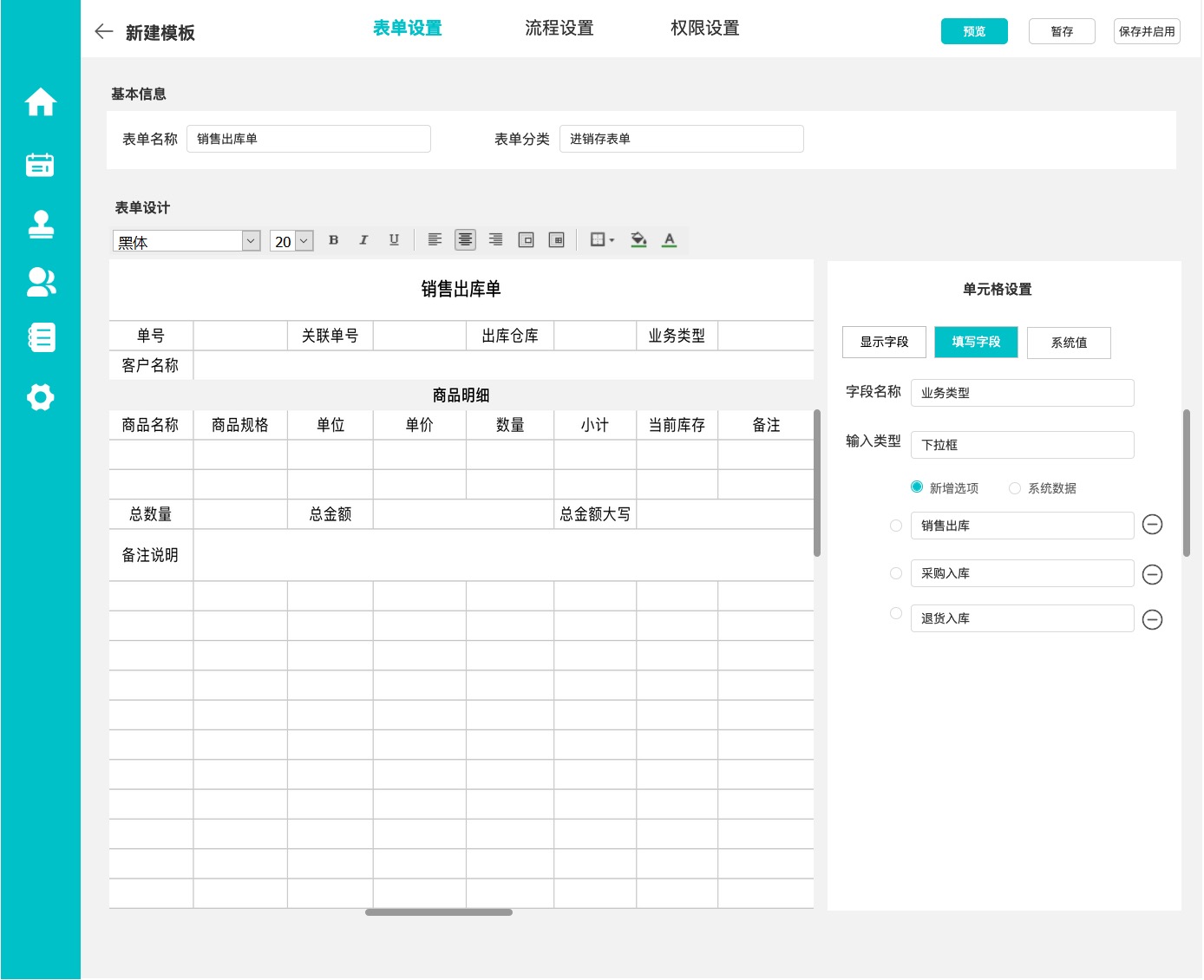Align cell text to the right
Viewport: 1204px width, 980px height.
tap(495, 240)
